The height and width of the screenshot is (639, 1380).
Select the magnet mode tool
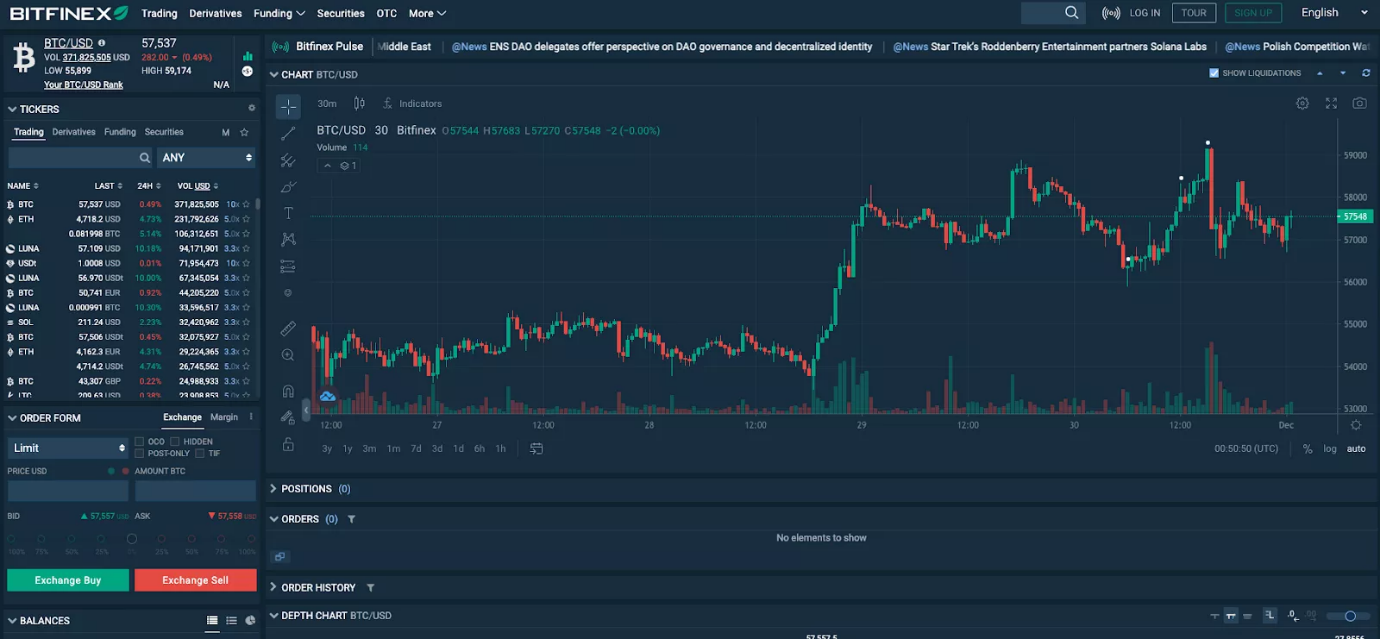(x=288, y=391)
